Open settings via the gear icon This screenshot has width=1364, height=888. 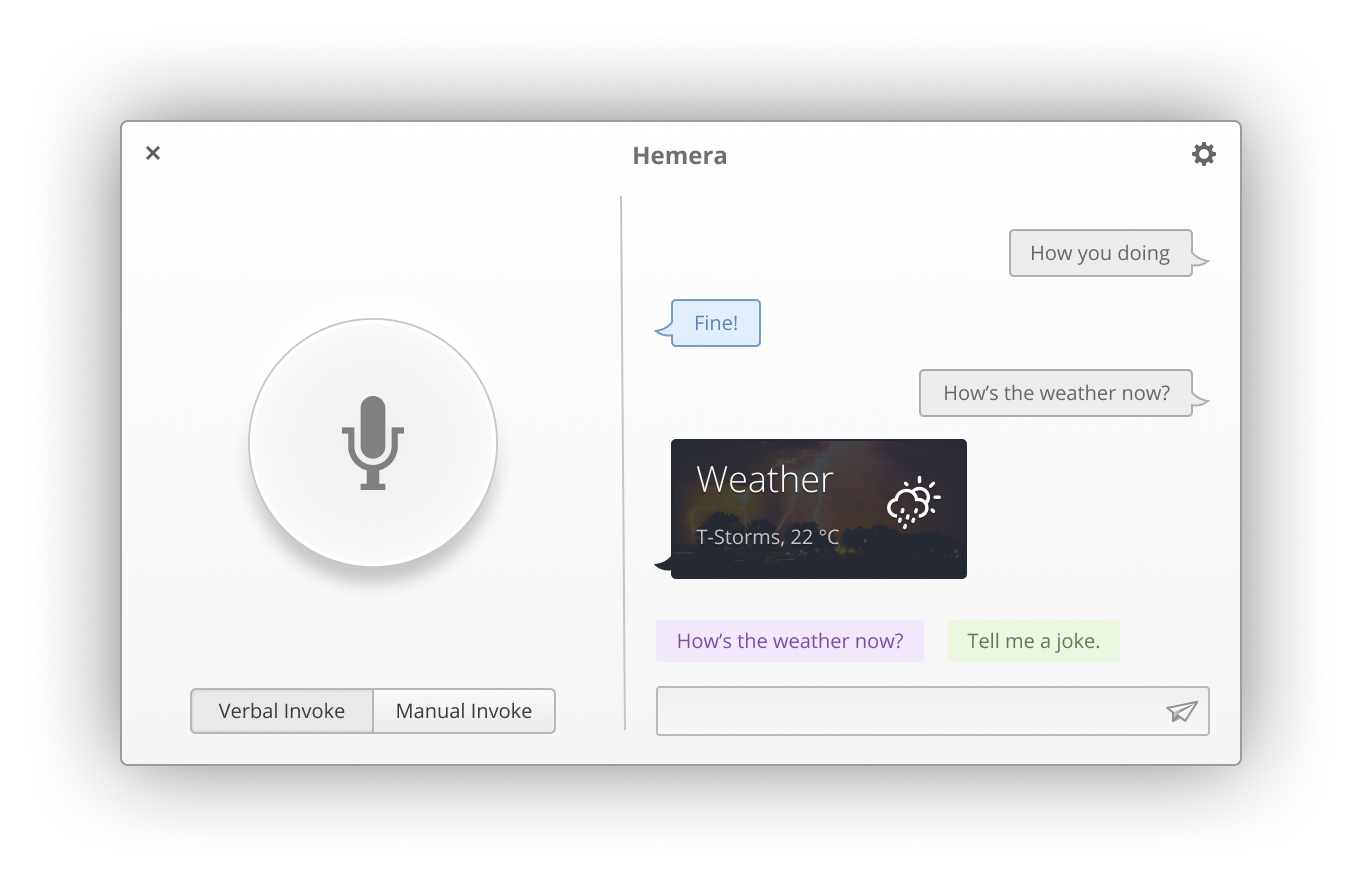pos(1204,154)
